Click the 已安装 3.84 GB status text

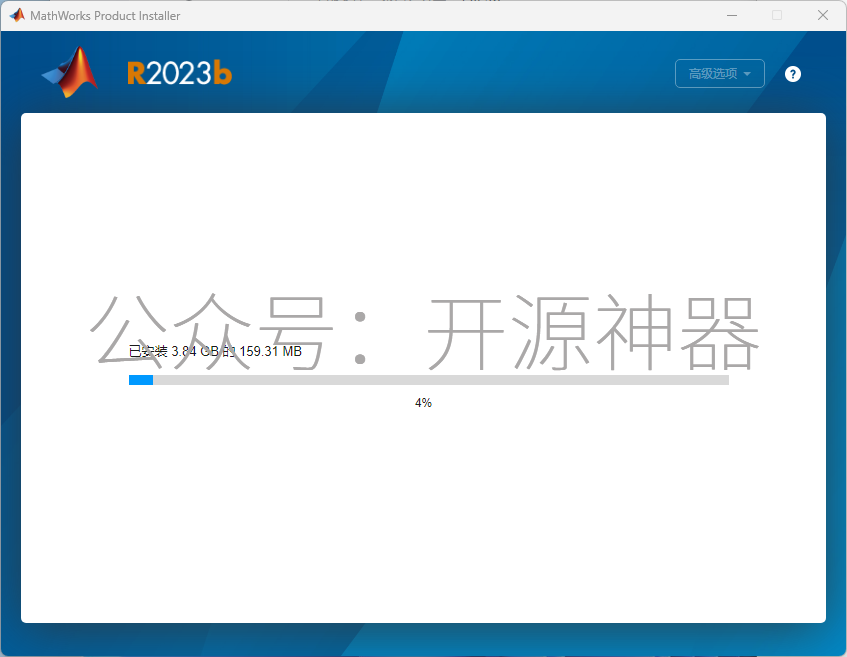[170, 352]
